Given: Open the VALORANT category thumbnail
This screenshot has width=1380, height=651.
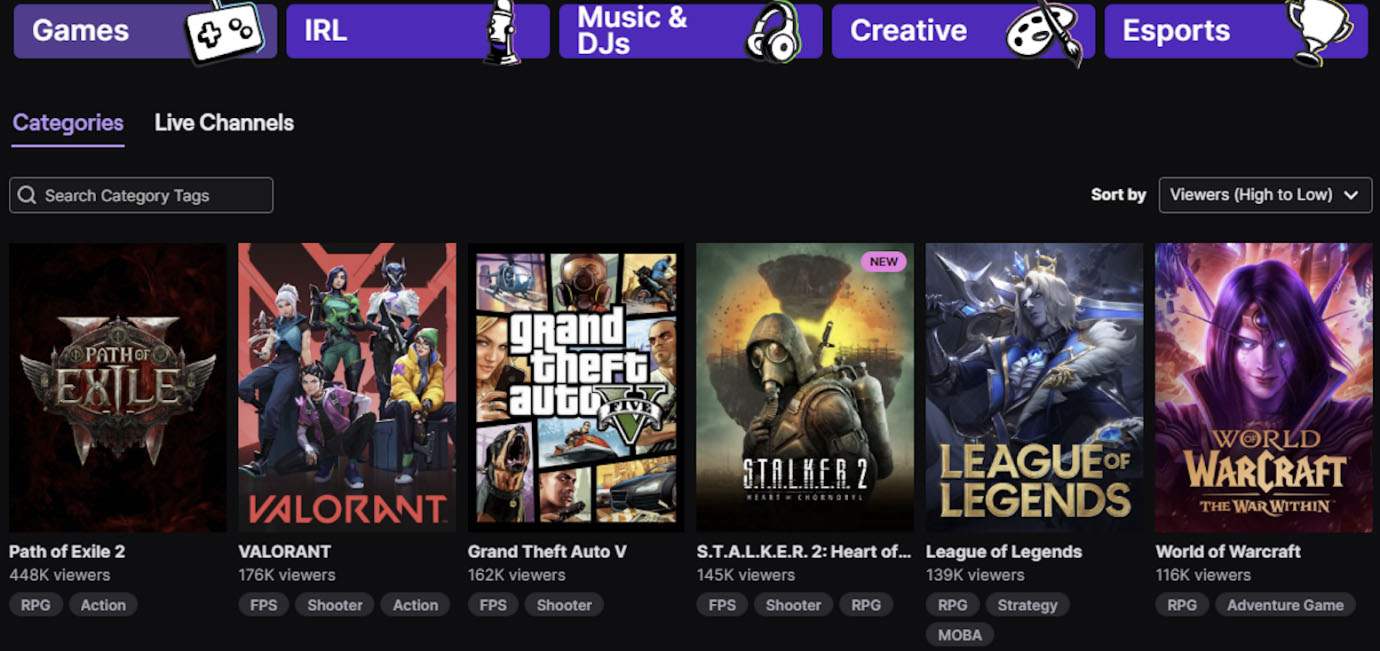Looking at the screenshot, I should click(347, 387).
